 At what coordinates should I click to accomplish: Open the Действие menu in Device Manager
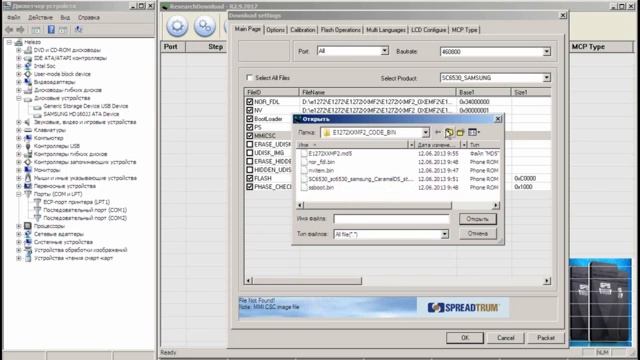coord(40,18)
